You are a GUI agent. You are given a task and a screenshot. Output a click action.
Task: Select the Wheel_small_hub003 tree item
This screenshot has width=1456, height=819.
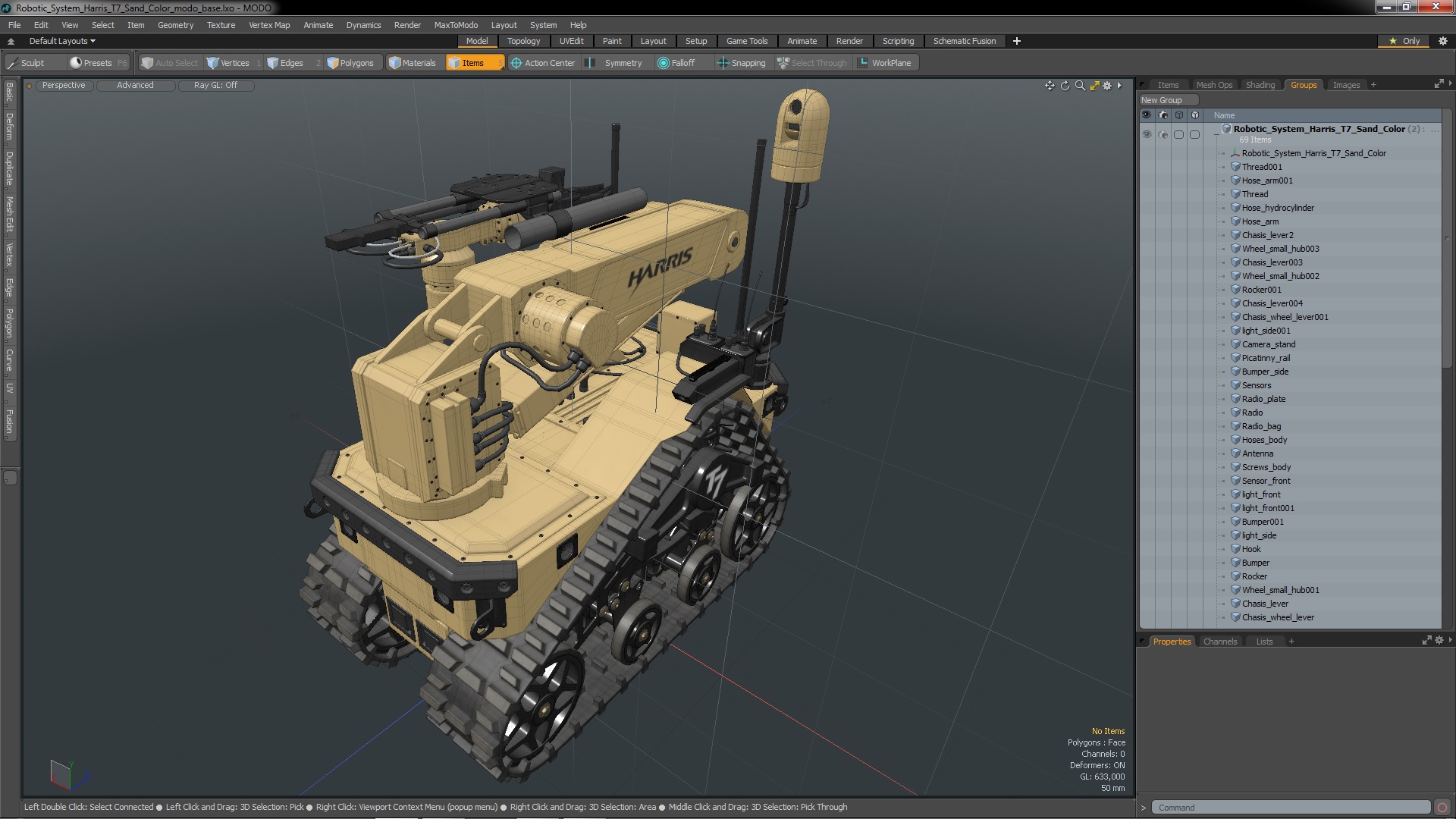coord(1280,249)
